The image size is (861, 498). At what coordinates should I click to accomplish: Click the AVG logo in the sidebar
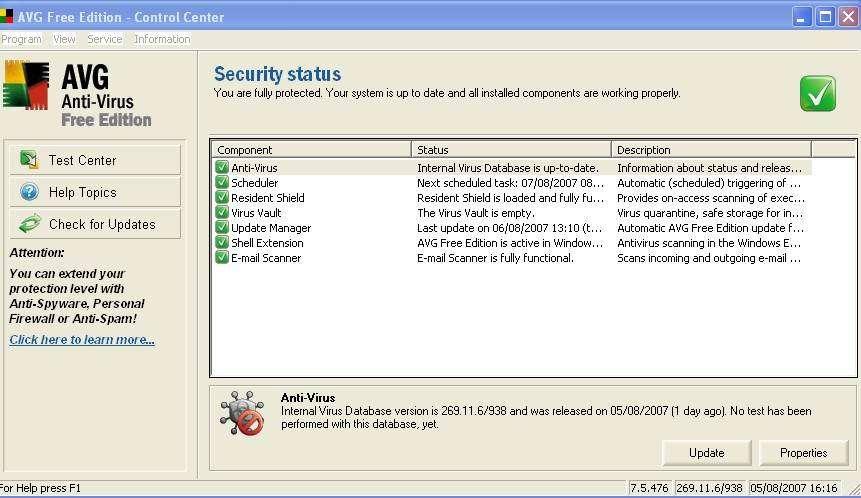click(26, 85)
